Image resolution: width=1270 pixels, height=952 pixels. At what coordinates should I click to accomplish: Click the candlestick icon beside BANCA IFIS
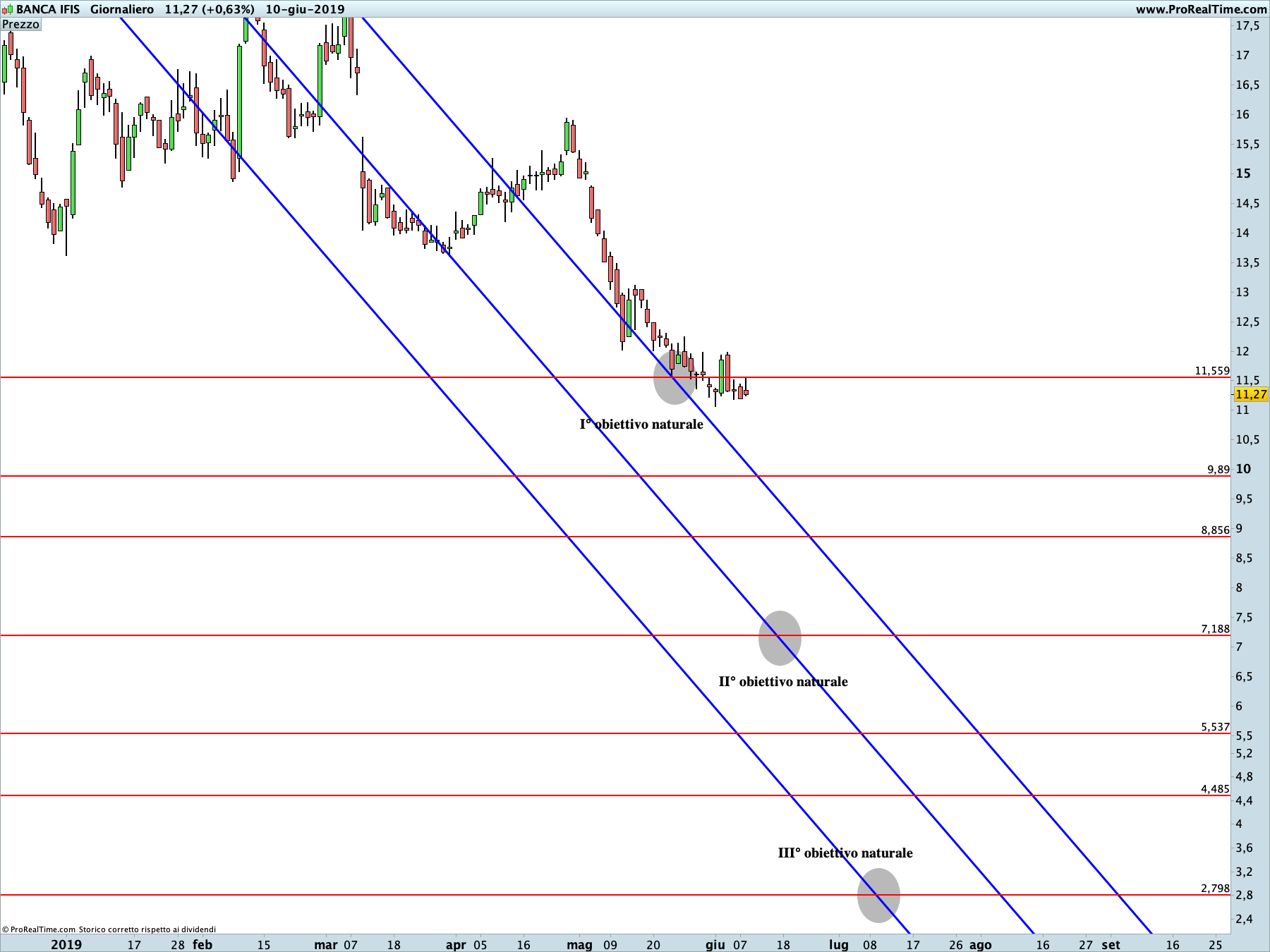tap(8, 10)
